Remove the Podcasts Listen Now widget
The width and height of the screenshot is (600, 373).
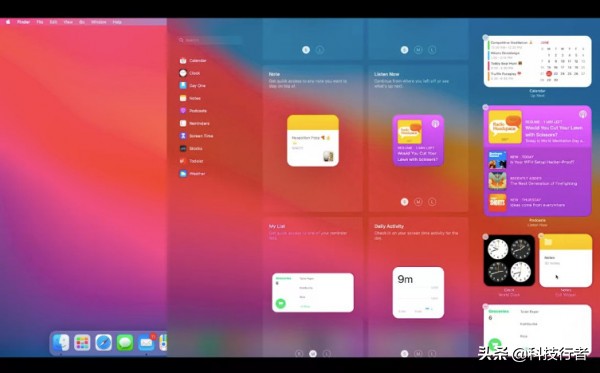(485, 107)
